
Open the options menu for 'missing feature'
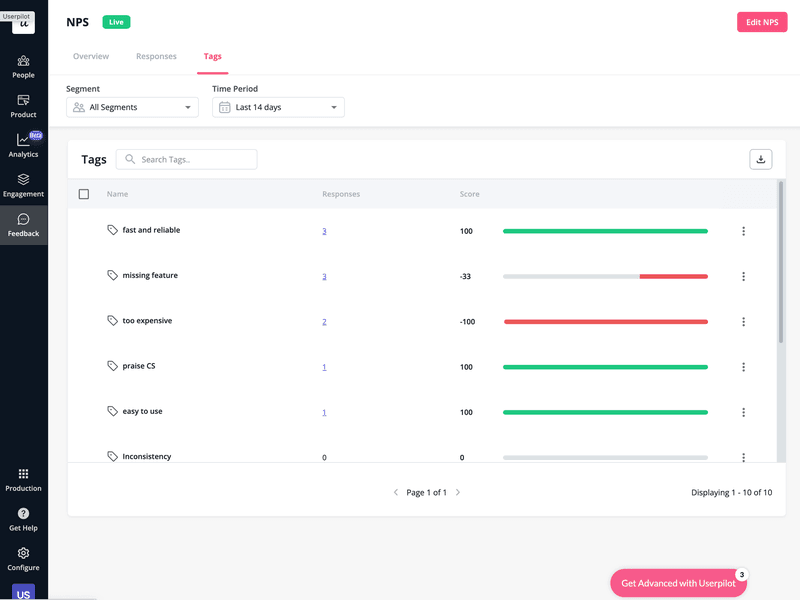pyautogui.click(x=743, y=276)
